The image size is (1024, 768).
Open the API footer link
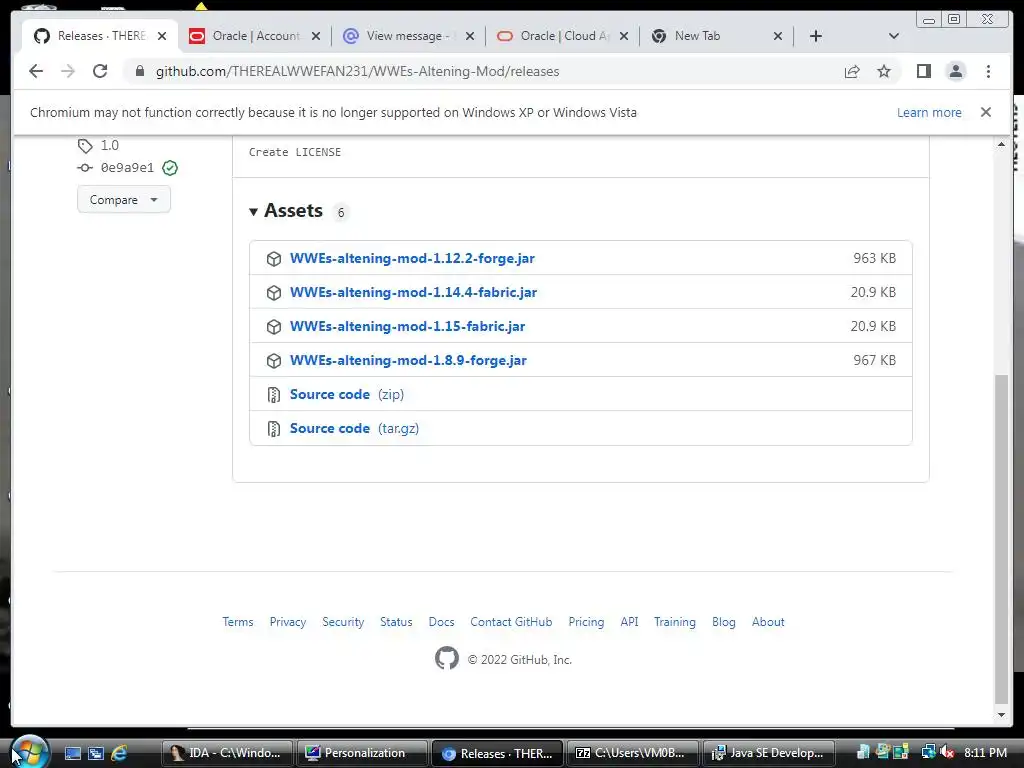(629, 622)
